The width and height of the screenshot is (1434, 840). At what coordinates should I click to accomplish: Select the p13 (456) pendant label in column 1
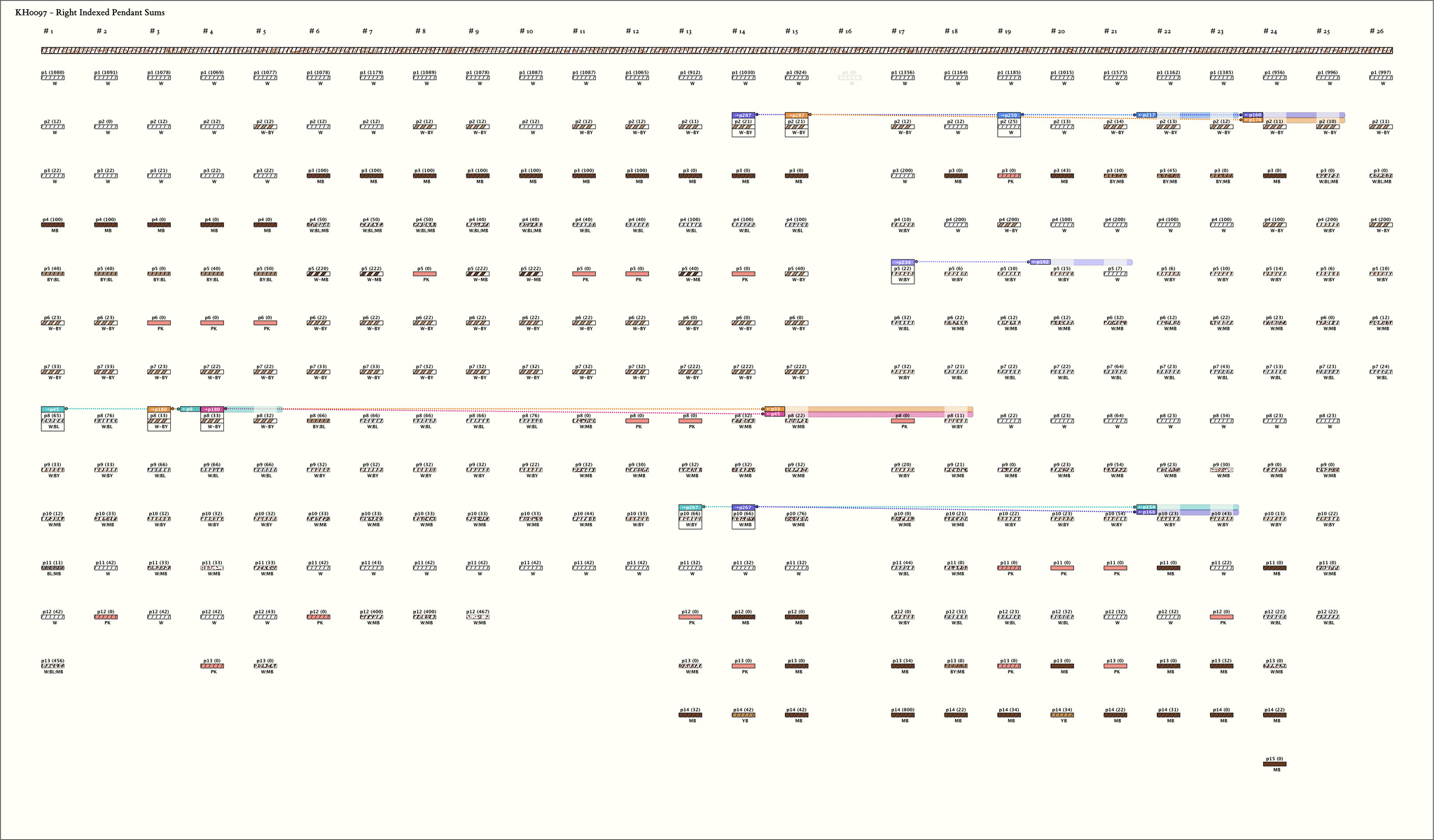[x=53, y=661]
